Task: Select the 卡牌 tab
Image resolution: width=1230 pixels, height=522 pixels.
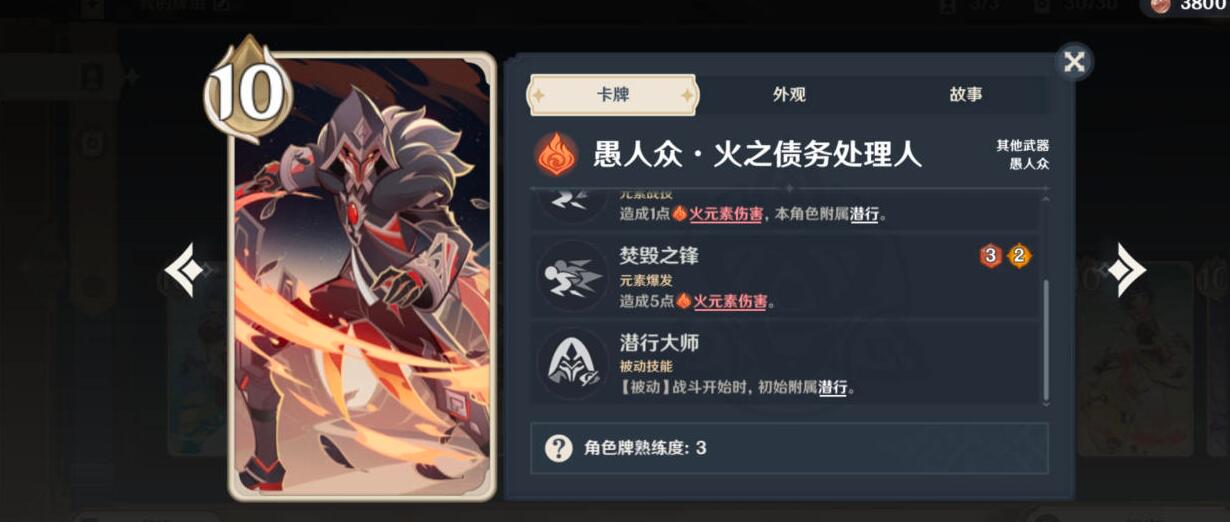Action: pos(613,95)
